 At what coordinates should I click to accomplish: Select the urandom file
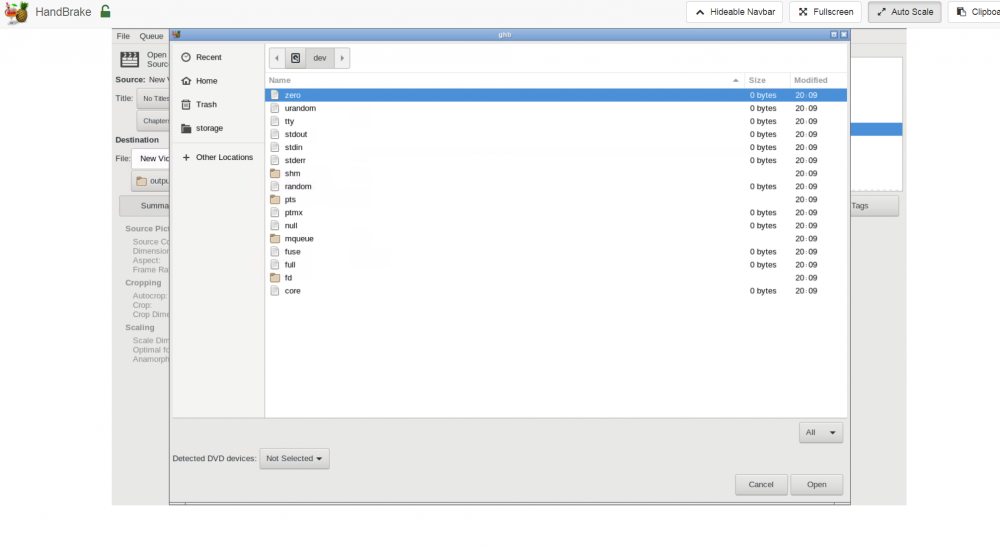point(555,108)
